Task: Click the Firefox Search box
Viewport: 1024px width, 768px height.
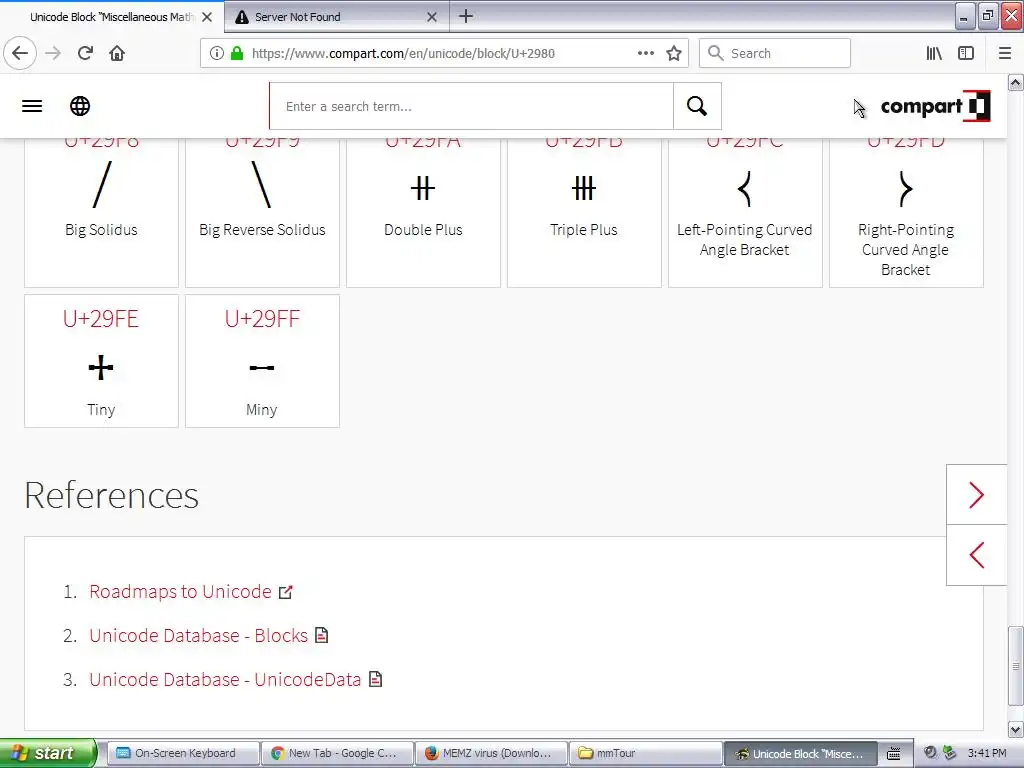Action: (775, 53)
